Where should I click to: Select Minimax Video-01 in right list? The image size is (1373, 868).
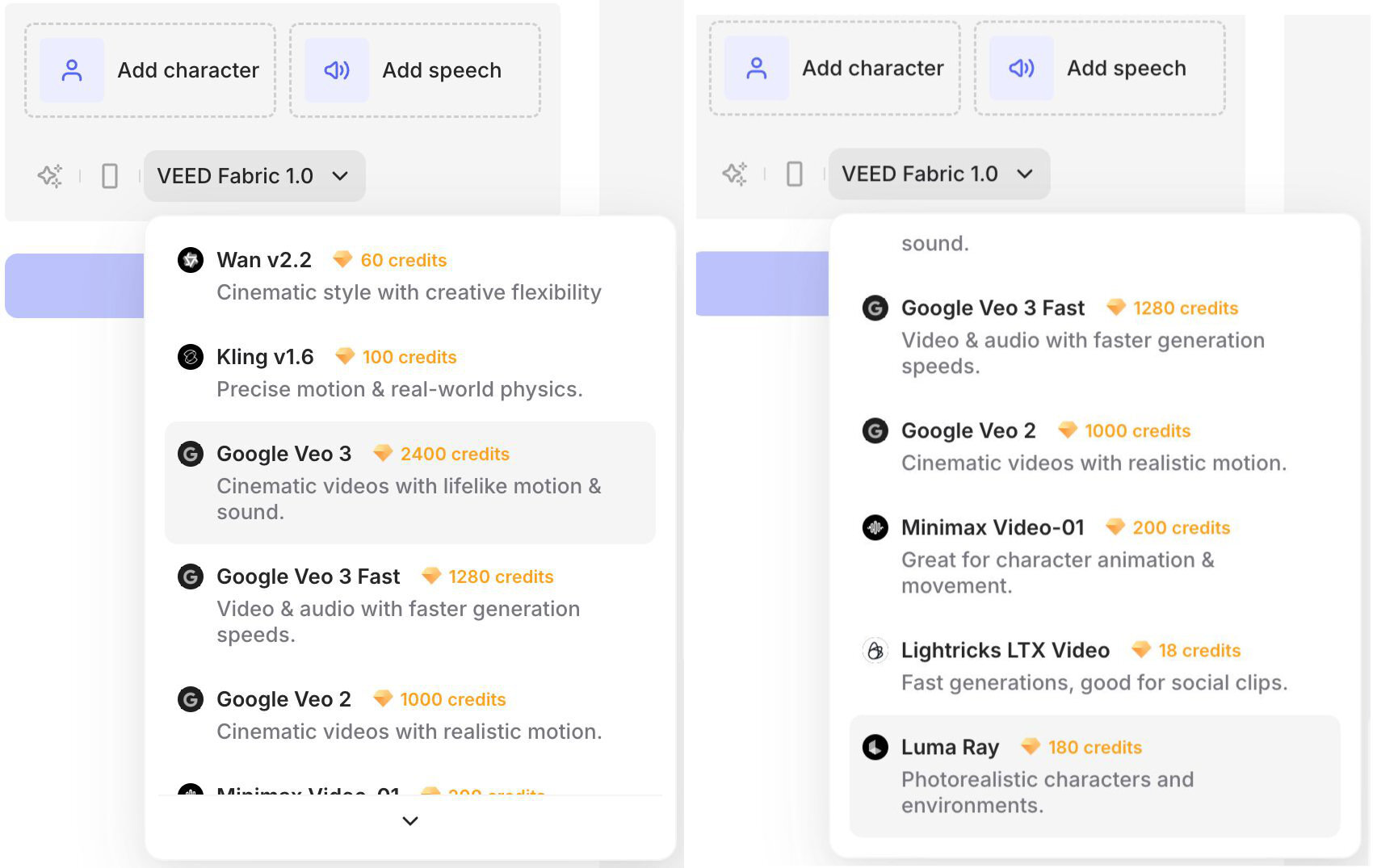pyautogui.click(x=1095, y=556)
